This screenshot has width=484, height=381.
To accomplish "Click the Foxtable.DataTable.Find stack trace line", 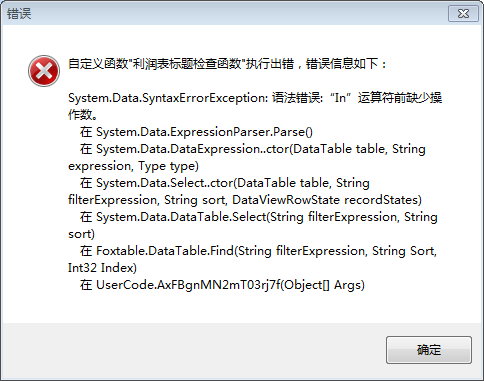I will pyautogui.click(x=258, y=251).
